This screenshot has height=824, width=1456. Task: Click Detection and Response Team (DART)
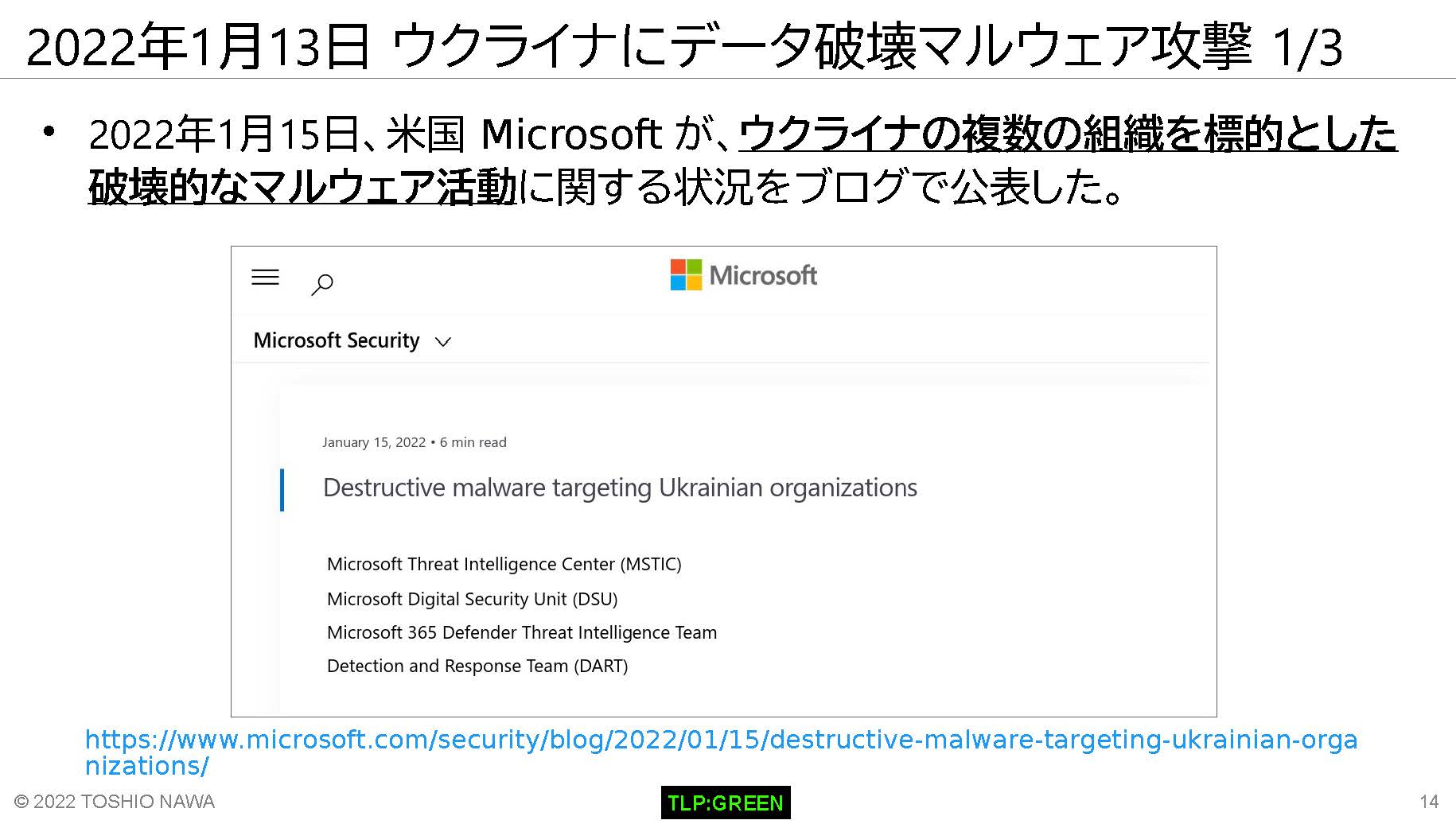(477, 666)
